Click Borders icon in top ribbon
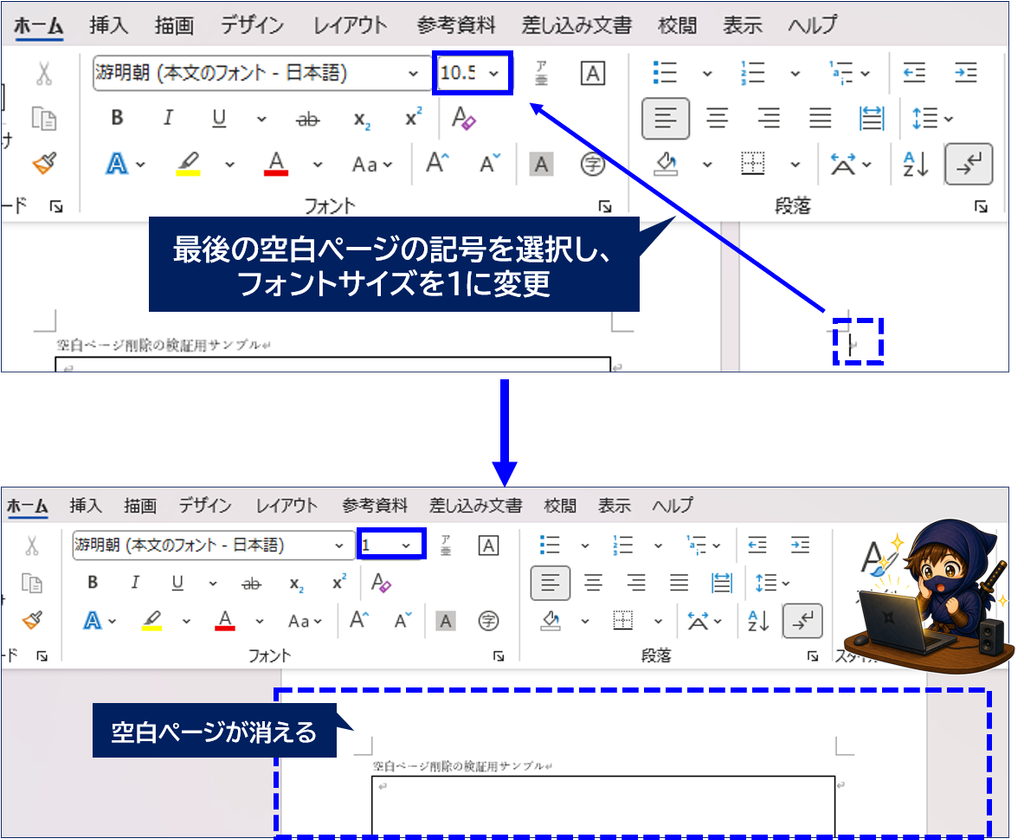The width and height of the screenshot is (1024, 840). pos(753,163)
